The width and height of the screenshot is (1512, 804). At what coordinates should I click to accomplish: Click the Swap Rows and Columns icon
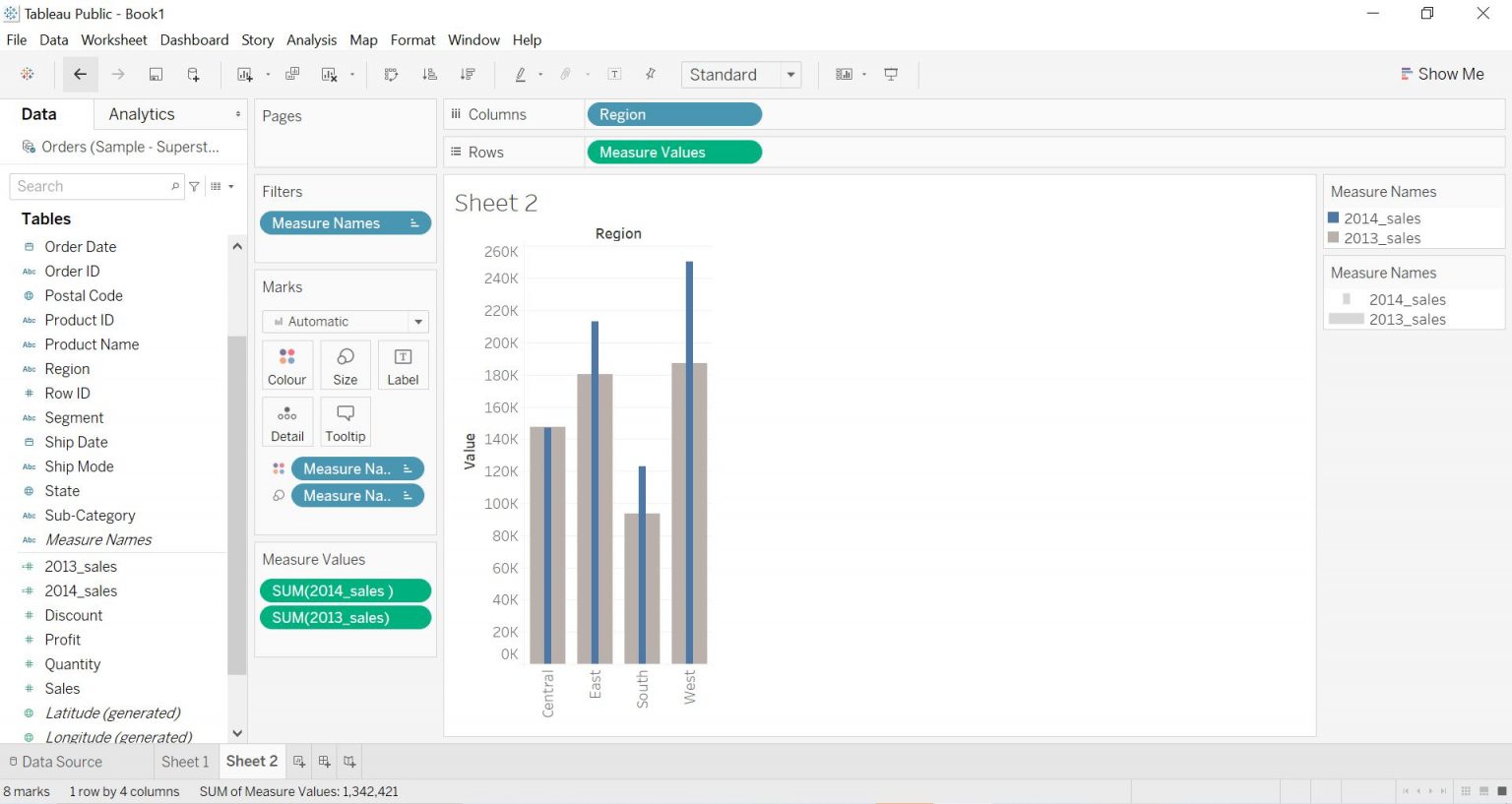pyautogui.click(x=391, y=74)
